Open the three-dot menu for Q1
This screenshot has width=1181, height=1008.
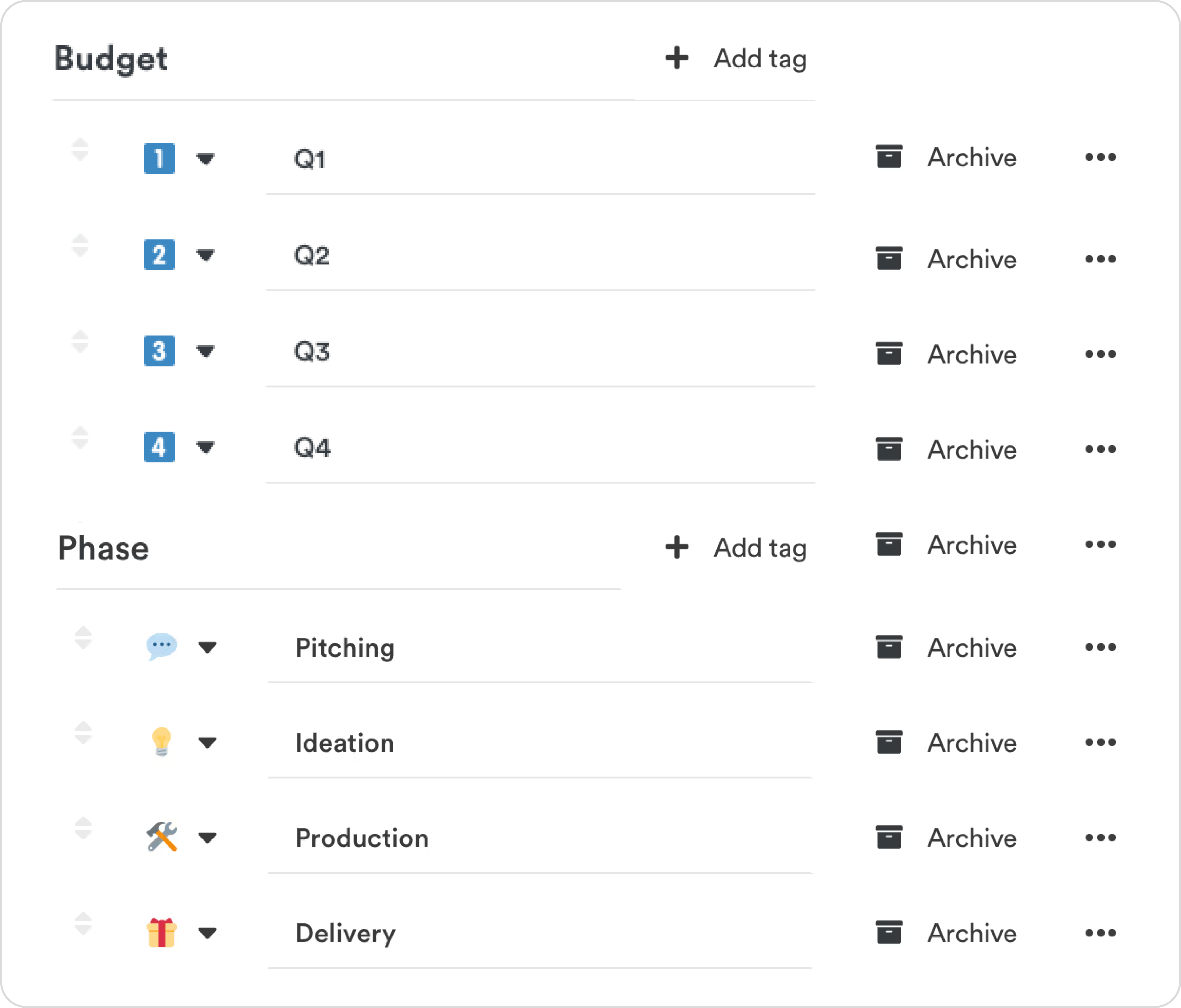(1100, 157)
